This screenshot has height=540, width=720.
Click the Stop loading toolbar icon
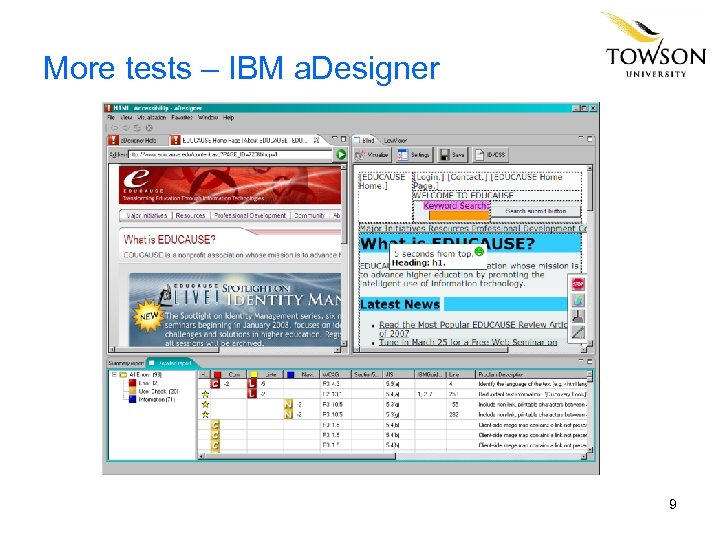click(149, 128)
